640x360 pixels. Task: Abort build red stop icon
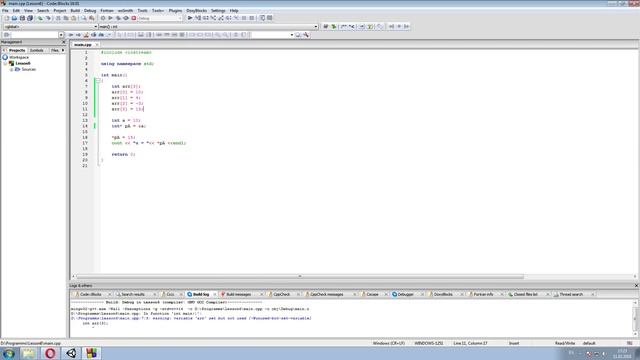pos(133,18)
